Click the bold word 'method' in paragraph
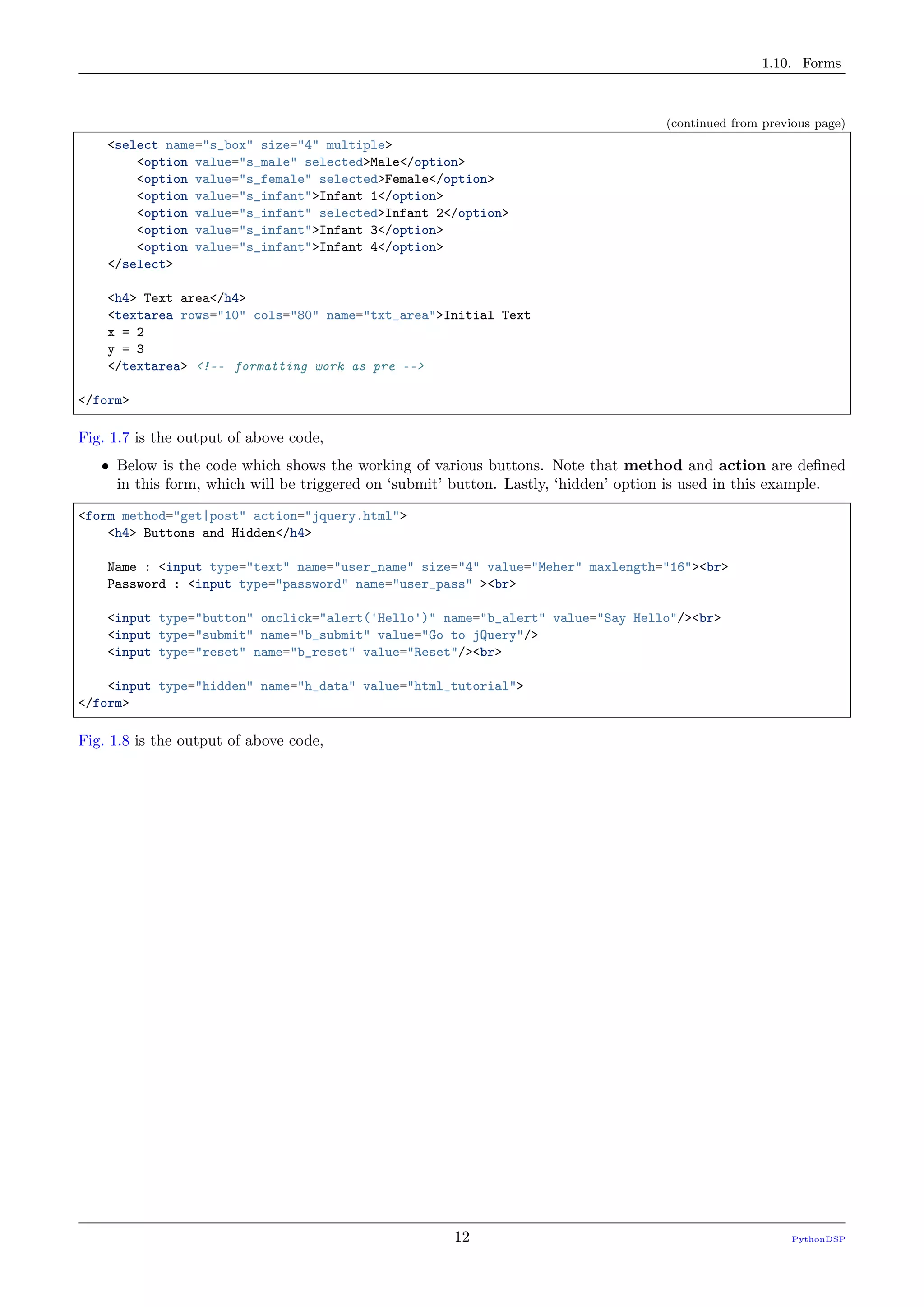This screenshot has height=1307, width=924. click(x=653, y=466)
